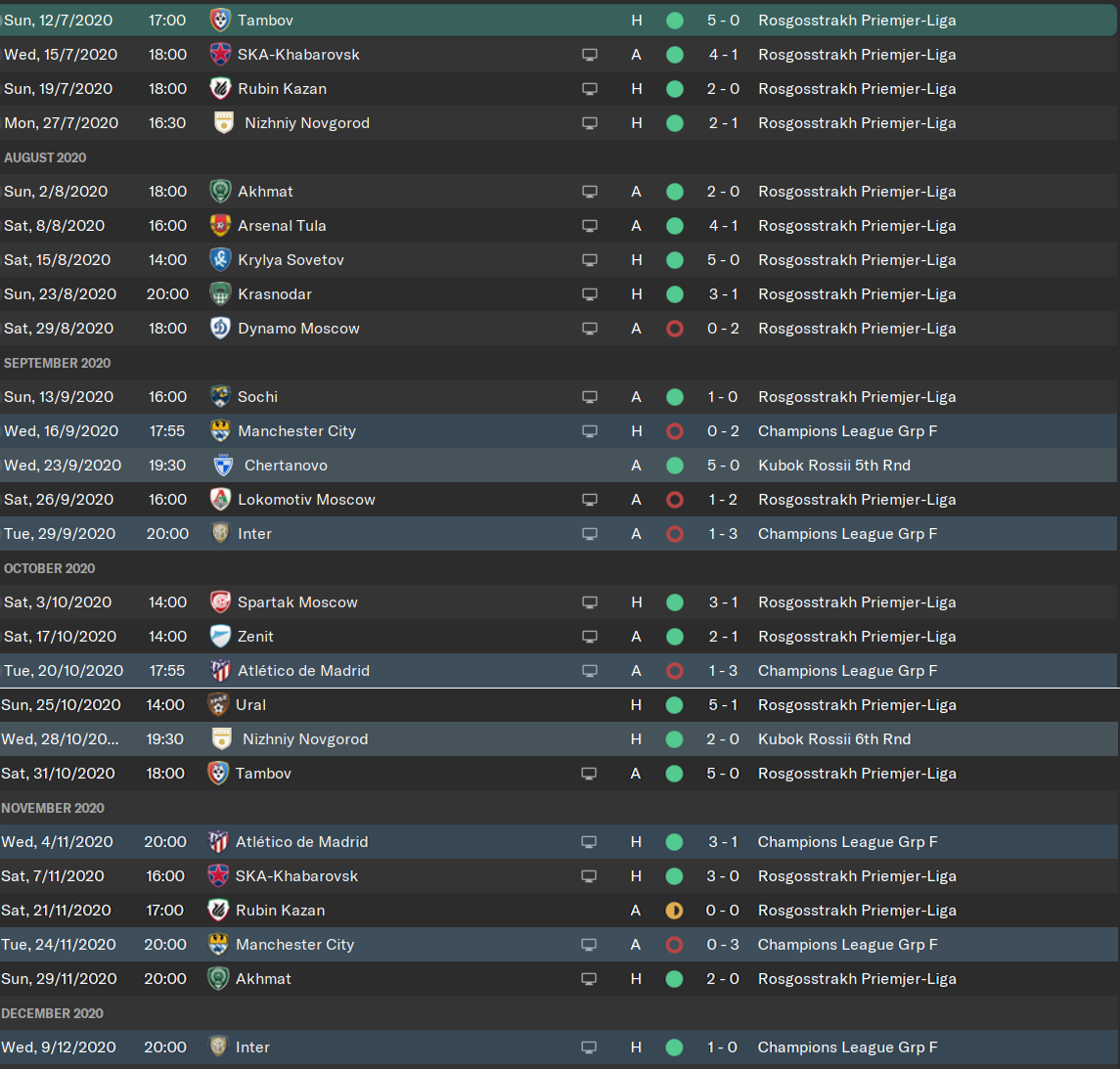Open the 5 - 1 result against Ural
This screenshot has height=1069, width=1120.
pyautogui.click(x=723, y=705)
